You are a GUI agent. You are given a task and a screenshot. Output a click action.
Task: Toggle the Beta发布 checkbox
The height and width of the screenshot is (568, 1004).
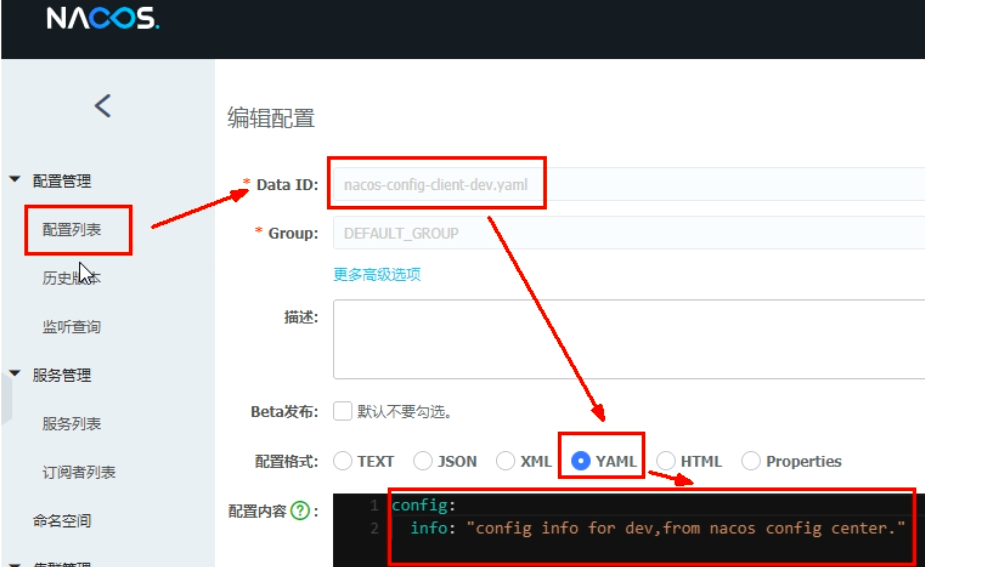[x=343, y=411]
